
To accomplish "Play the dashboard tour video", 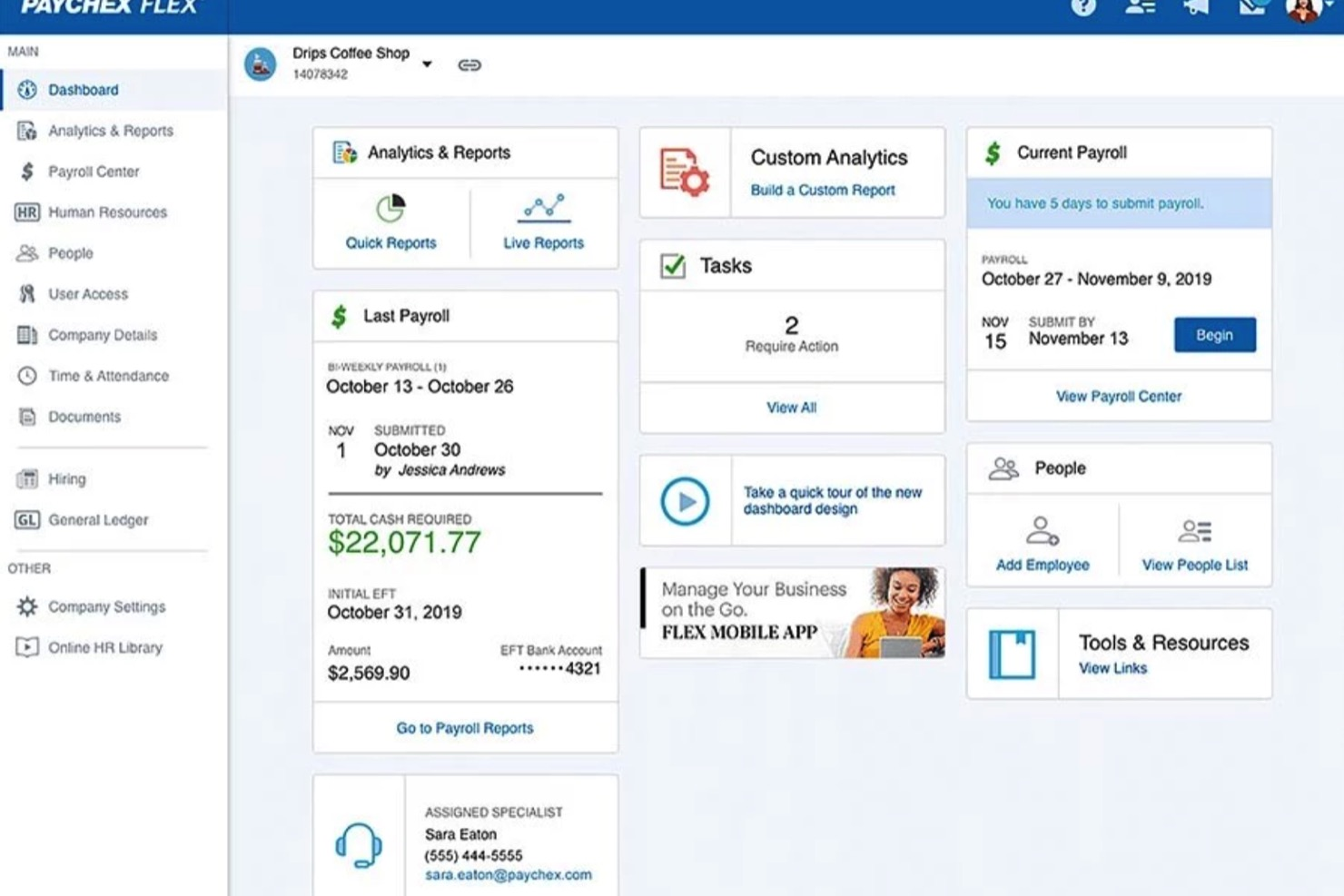I will click(x=685, y=500).
